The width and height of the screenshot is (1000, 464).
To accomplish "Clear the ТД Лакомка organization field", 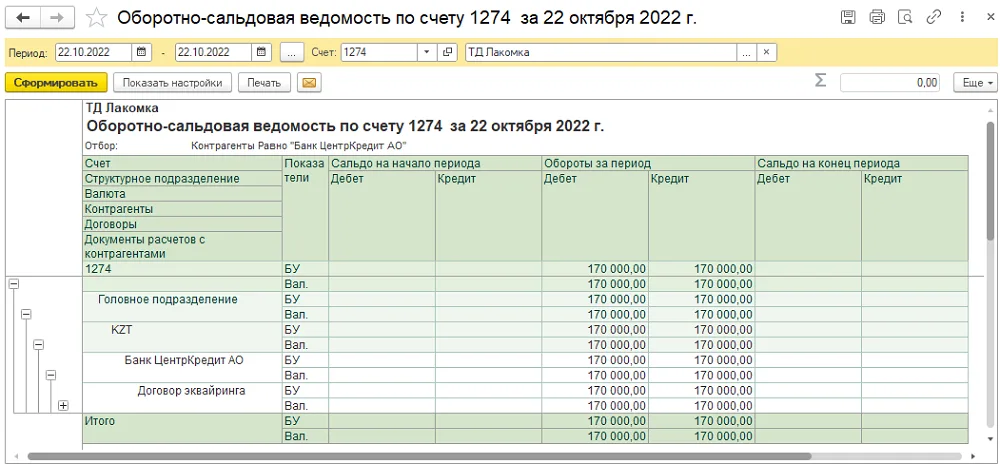I will (767, 52).
